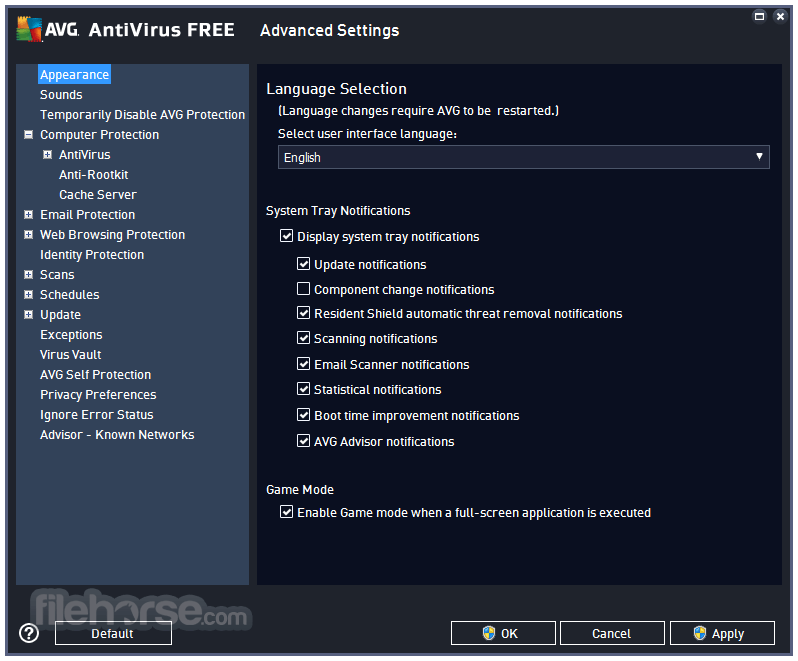Toggle AVG Advisor notifications checkbox
The image size is (798, 661).
303,440
